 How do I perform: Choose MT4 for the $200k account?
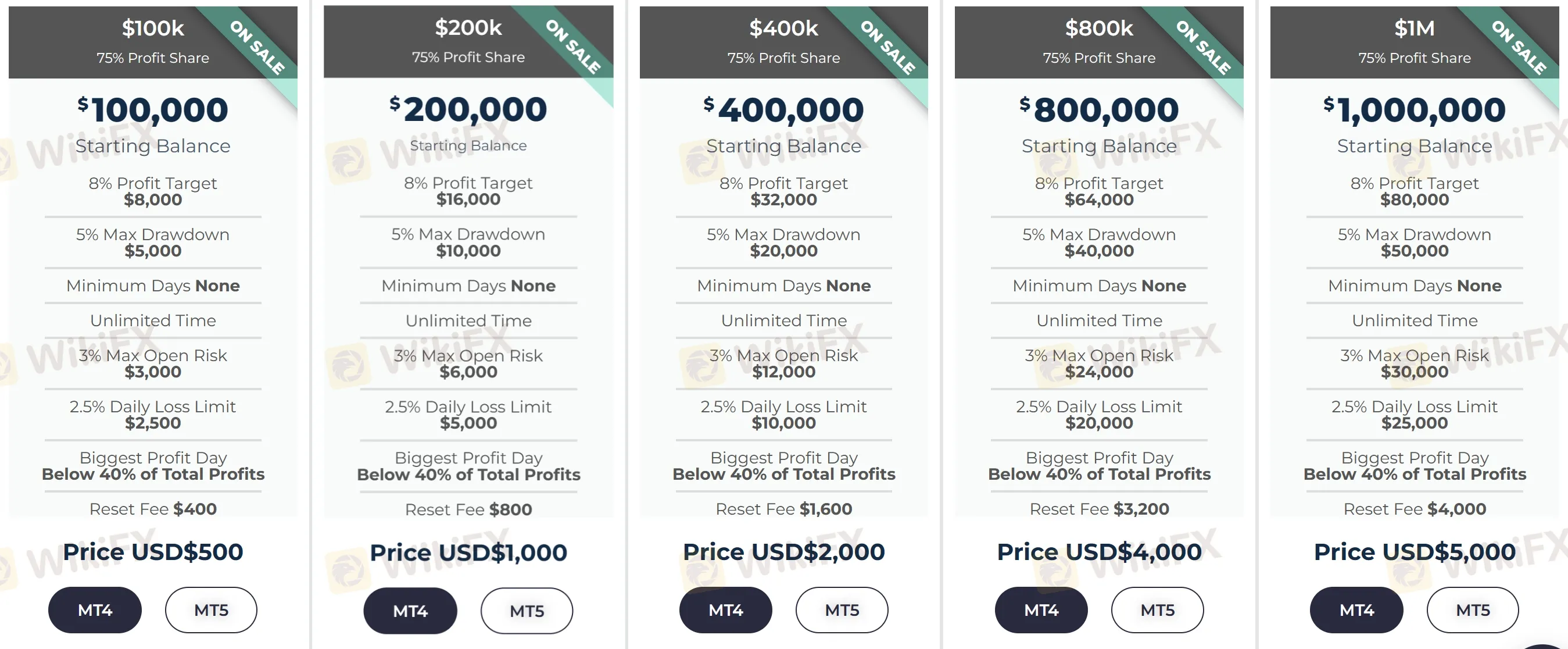click(410, 611)
